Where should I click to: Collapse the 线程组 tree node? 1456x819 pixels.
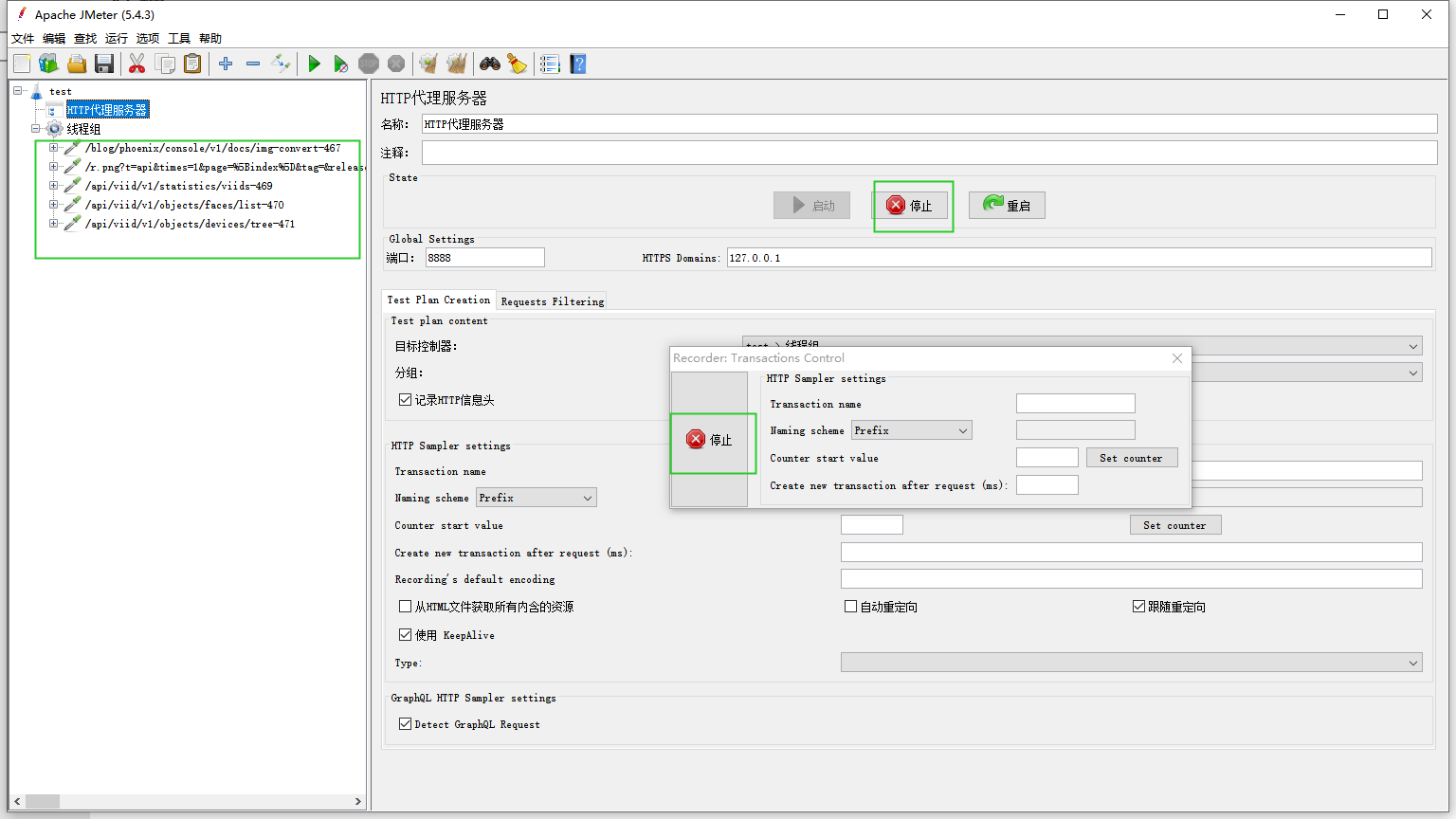tap(35, 129)
